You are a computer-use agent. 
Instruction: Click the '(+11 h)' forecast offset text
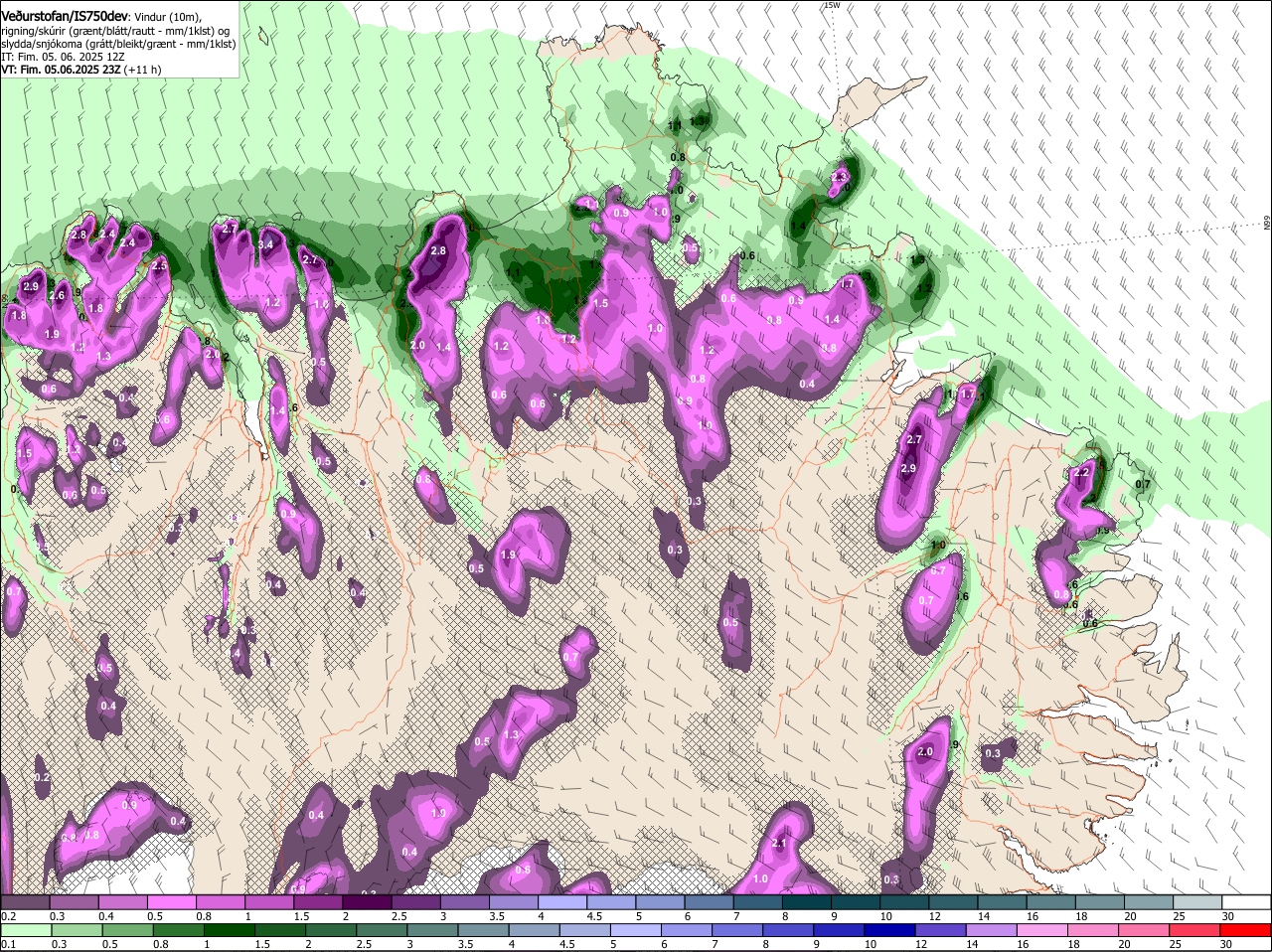(143, 70)
